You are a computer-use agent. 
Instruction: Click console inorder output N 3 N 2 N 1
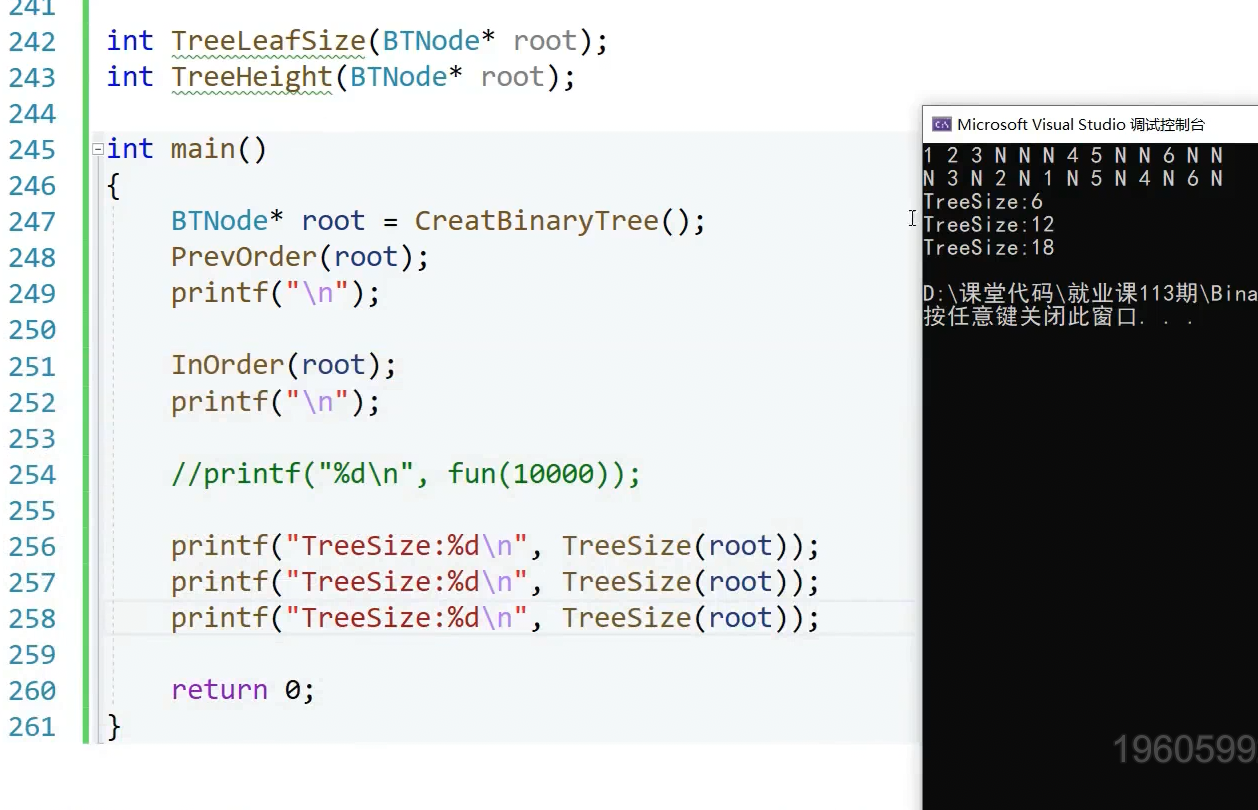[1073, 178]
